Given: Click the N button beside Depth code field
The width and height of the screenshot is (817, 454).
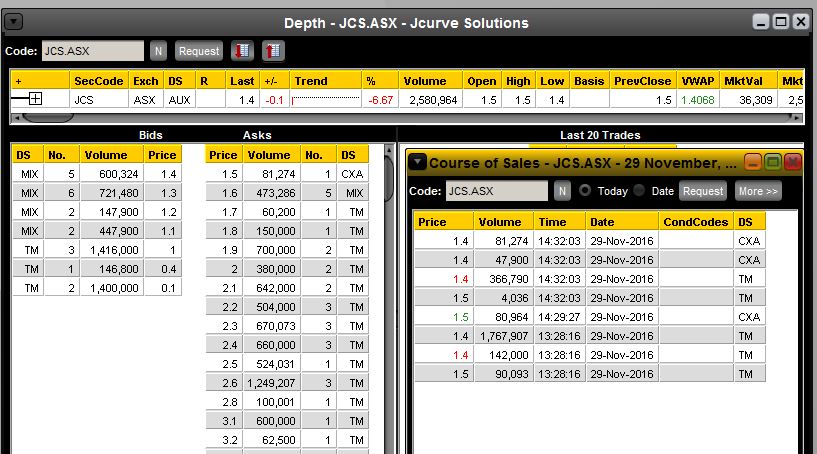Looking at the screenshot, I should (158, 51).
